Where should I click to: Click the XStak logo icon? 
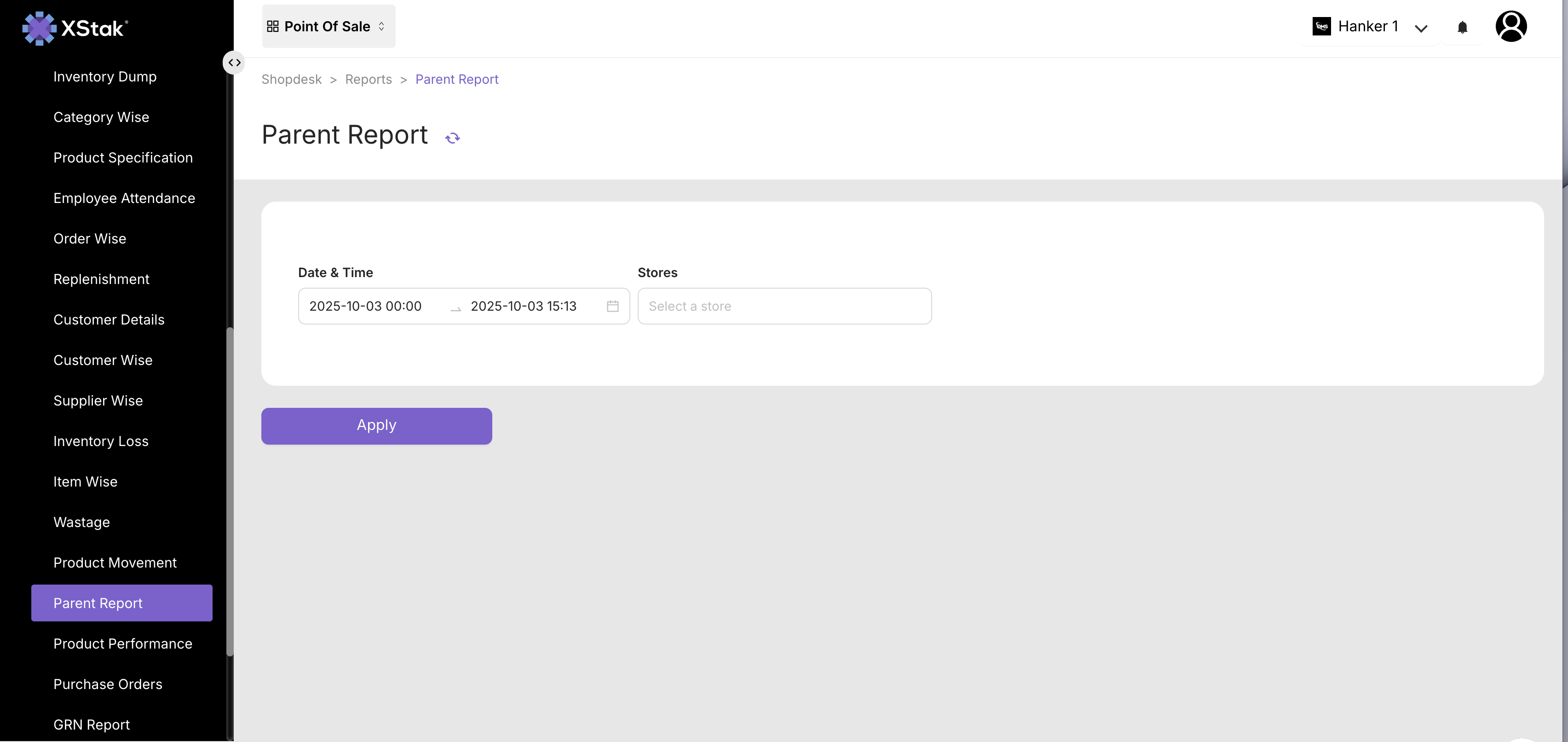(39, 28)
